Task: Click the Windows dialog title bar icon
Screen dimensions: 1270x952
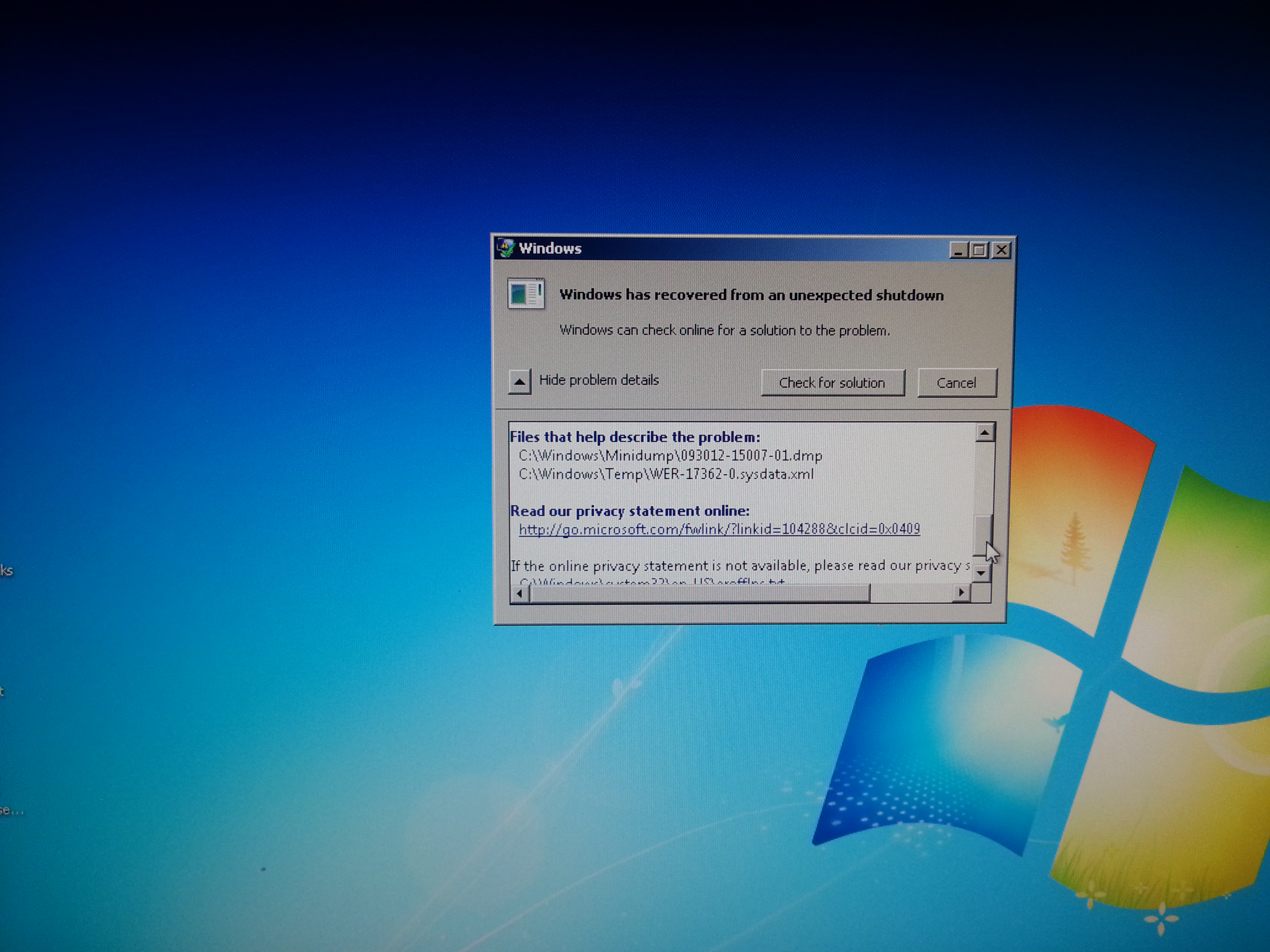Action: pyautogui.click(x=506, y=248)
